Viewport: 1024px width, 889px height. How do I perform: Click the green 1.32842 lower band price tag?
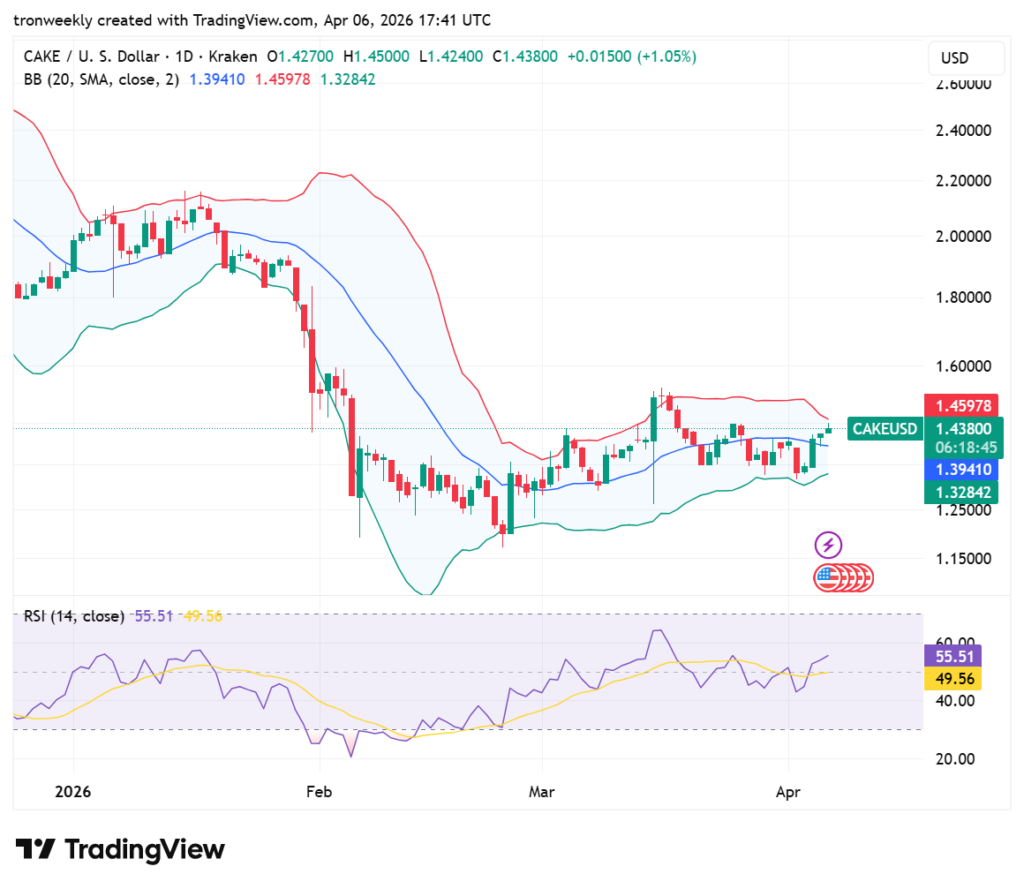point(963,491)
